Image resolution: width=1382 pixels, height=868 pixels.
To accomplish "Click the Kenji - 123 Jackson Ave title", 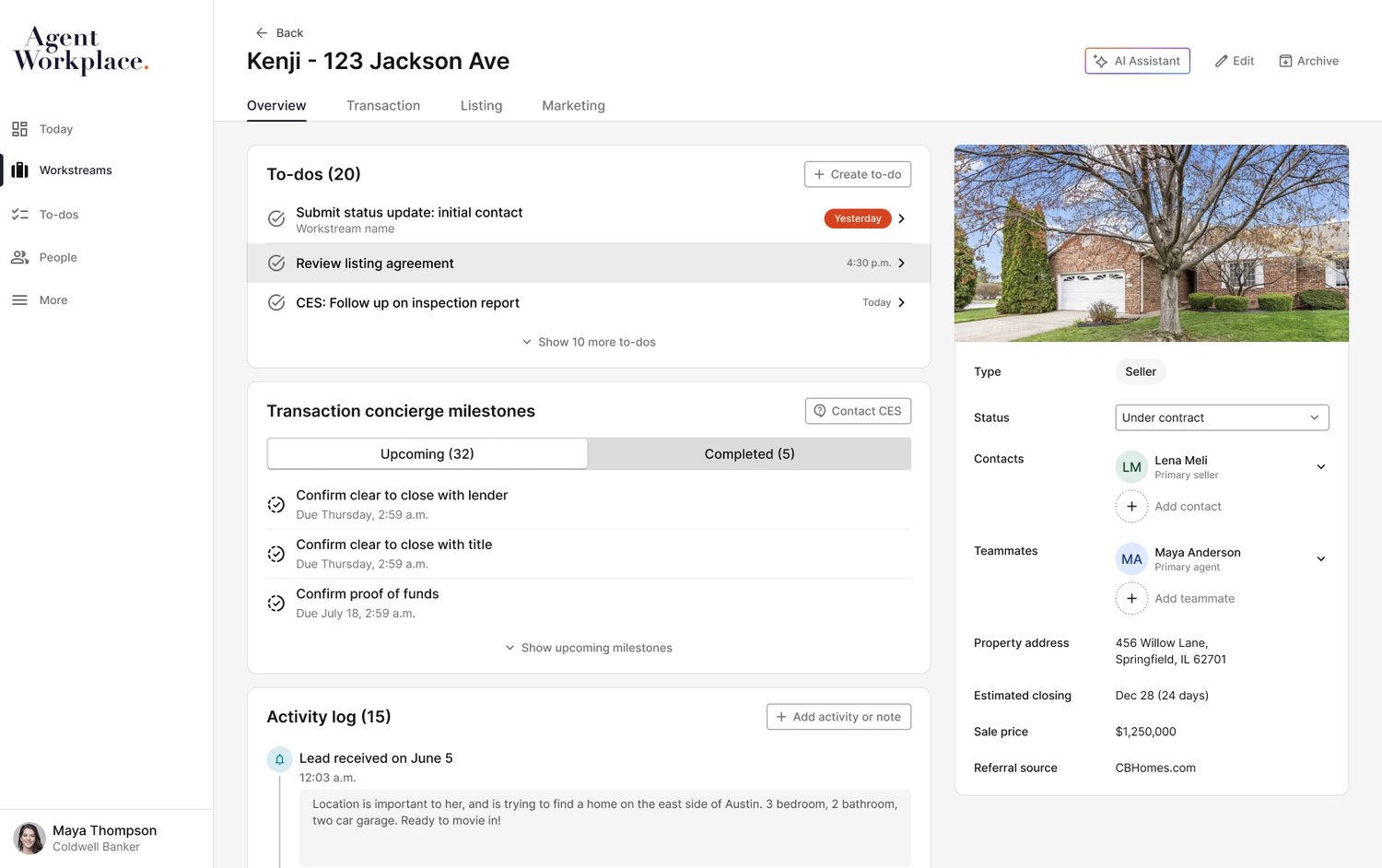I will tap(378, 62).
